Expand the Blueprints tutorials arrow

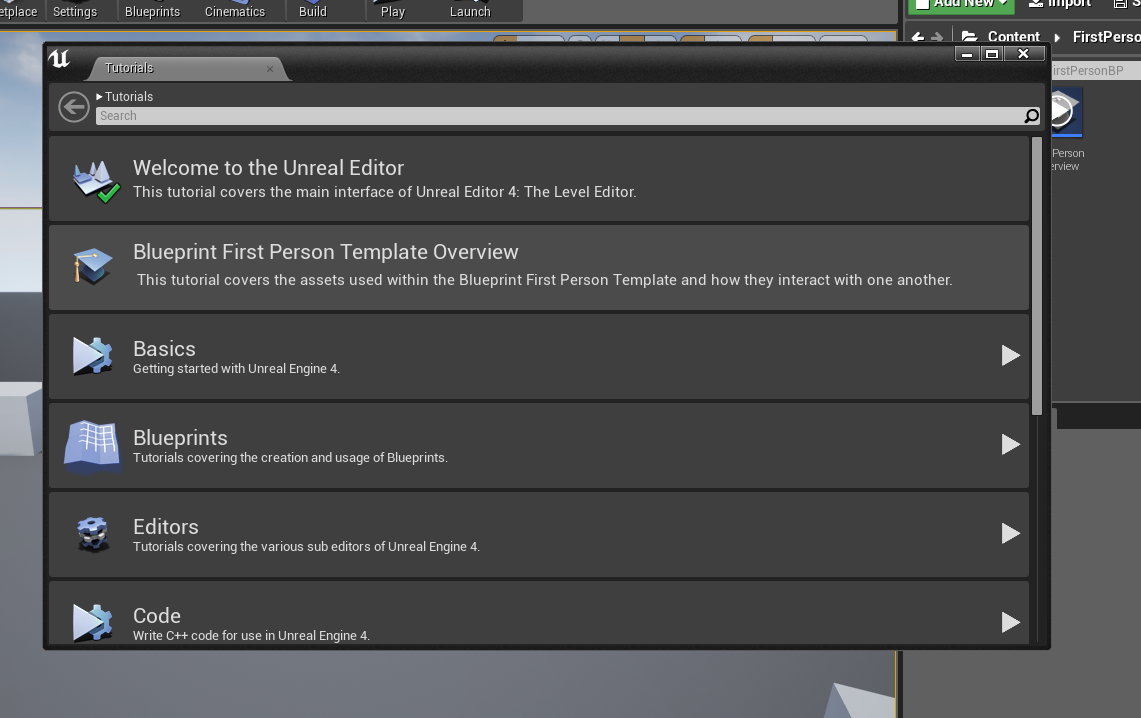point(1010,445)
